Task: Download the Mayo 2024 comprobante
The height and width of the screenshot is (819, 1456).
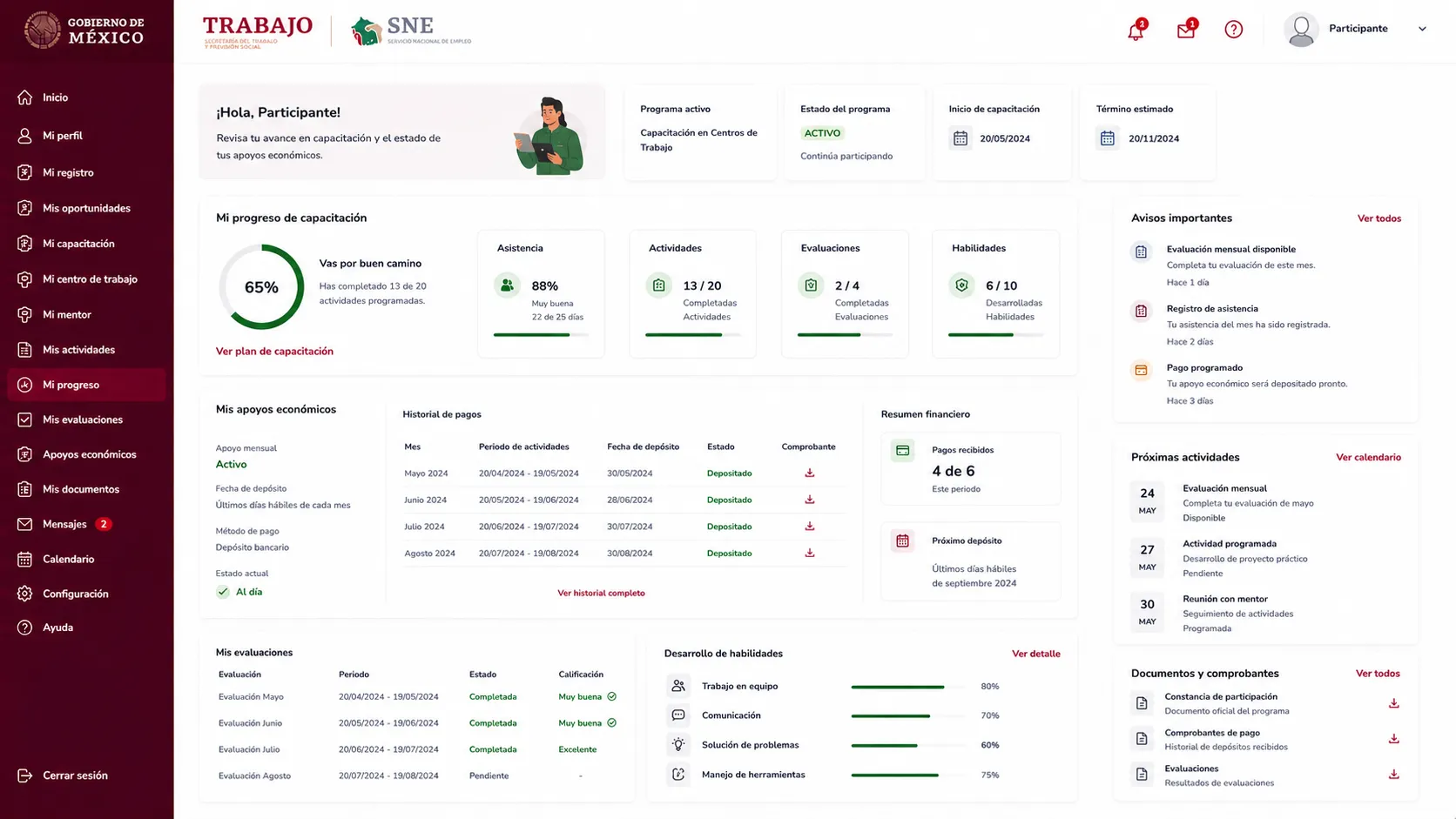Action: (810, 473)
